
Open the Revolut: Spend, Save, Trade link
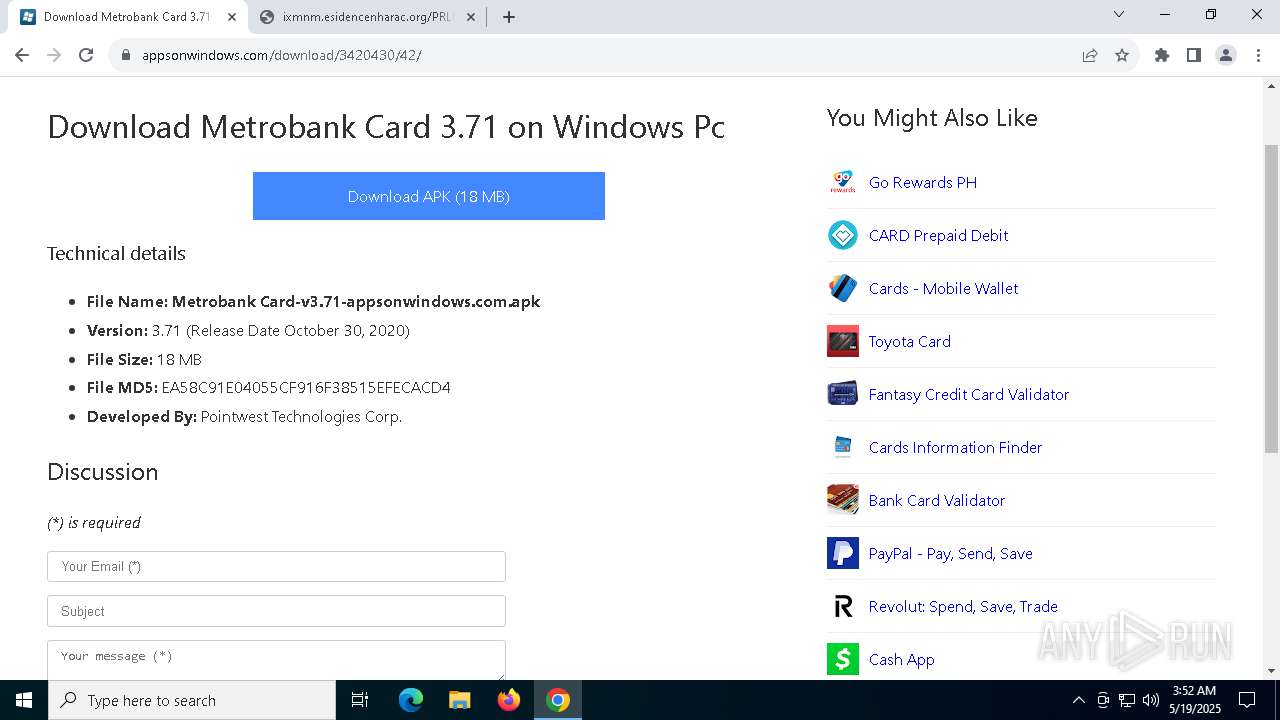(x=963, y=606)
